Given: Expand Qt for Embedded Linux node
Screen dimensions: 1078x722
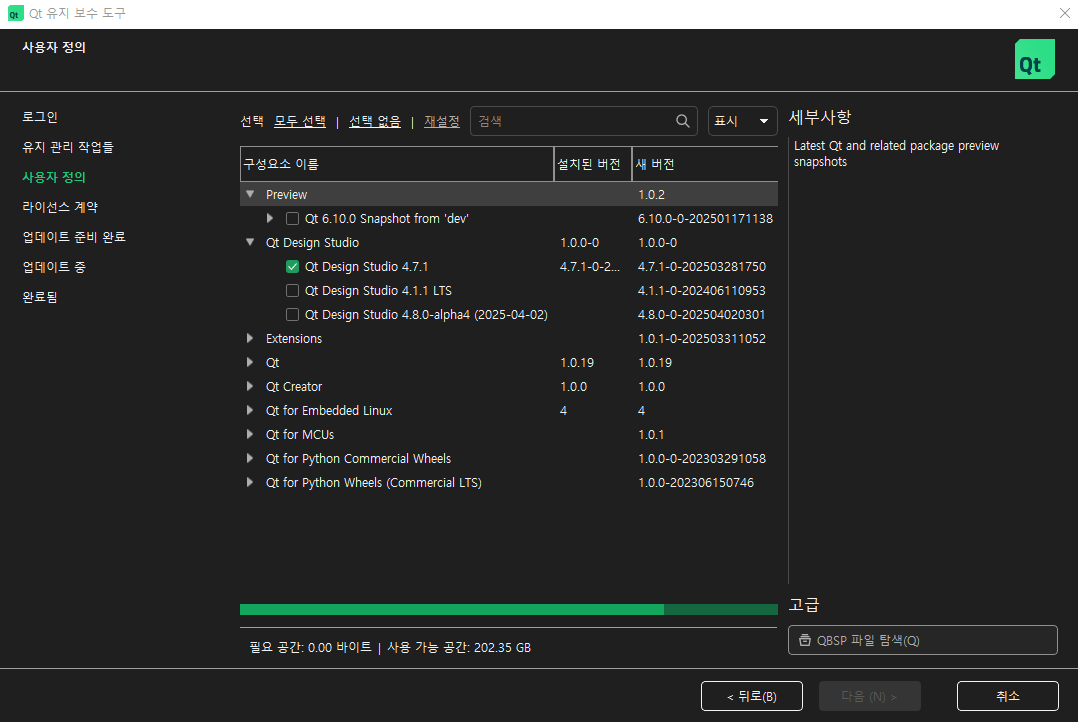Looking at the screenshot, I should [250, 411].
